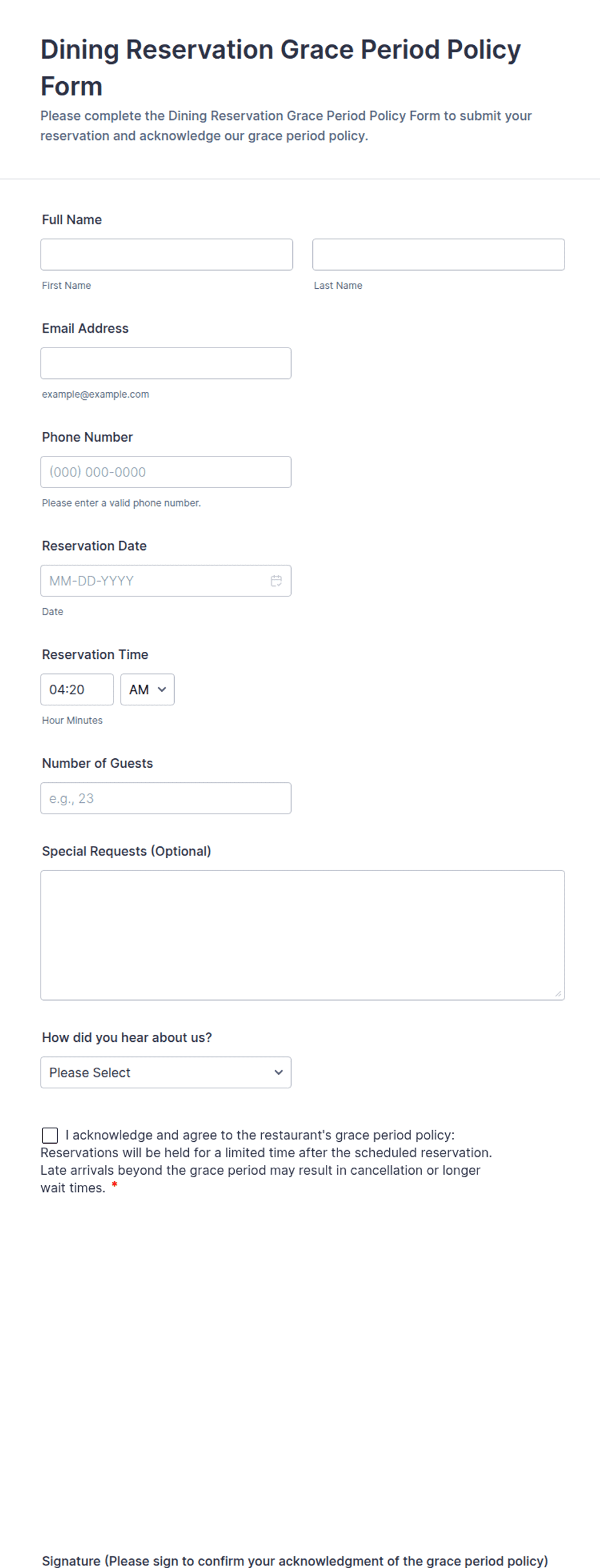600x1568 pixels.
Task: Click inside the Special Requests text area
Action: tap(303, 936)
